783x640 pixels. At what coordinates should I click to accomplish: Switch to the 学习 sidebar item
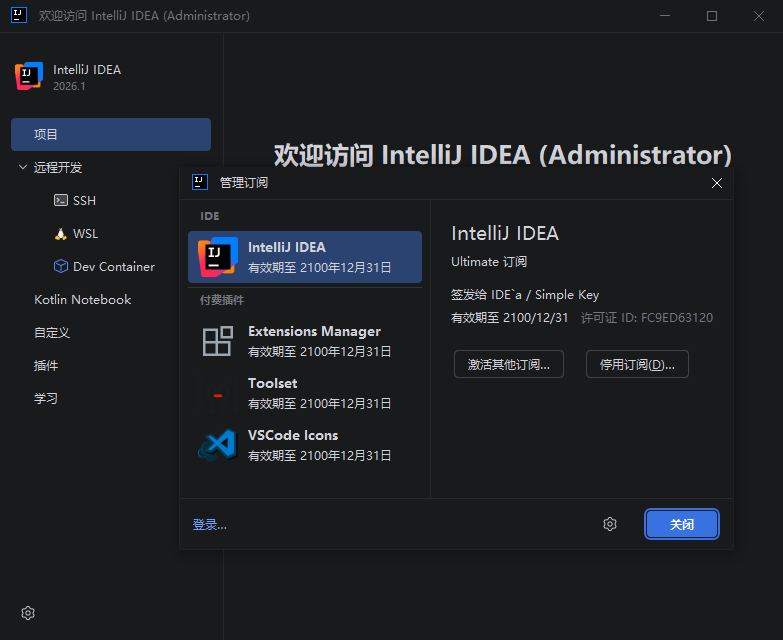[46, 398]
